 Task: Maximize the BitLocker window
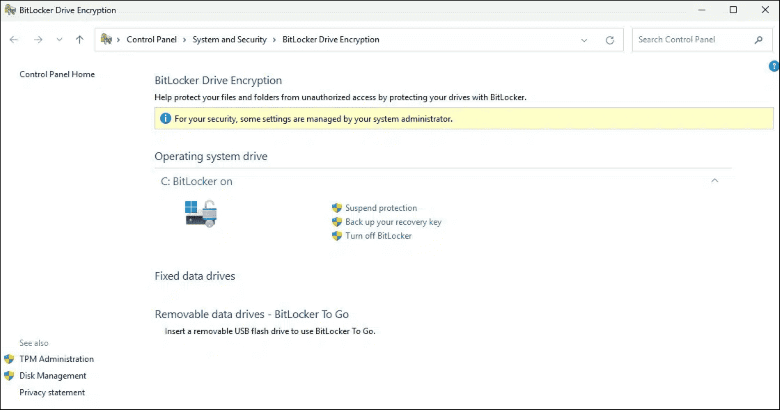pos(733,10)
